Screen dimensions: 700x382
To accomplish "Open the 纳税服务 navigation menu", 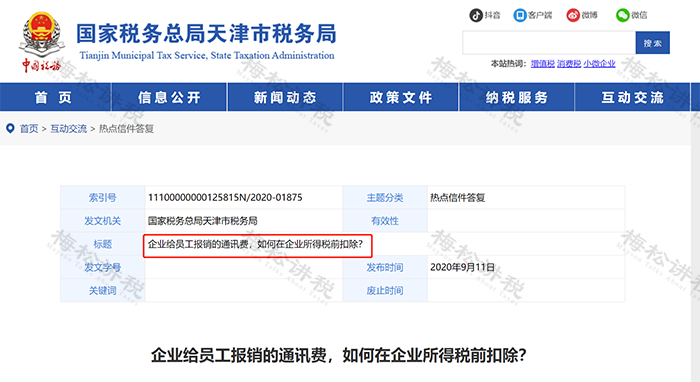I will [x=517, y=97].
